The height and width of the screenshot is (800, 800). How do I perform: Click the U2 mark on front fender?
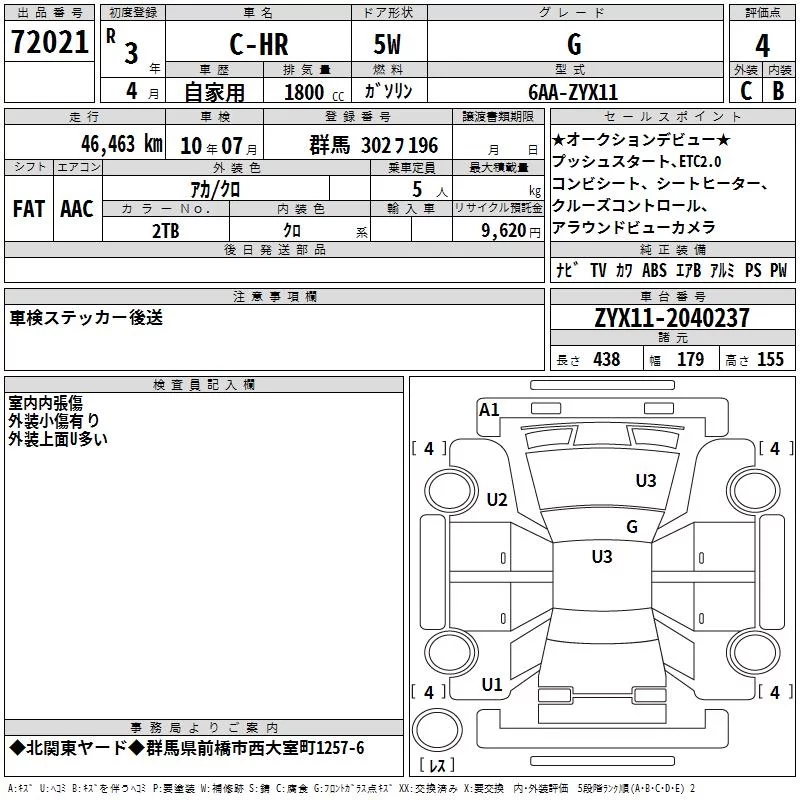[497, 499]
